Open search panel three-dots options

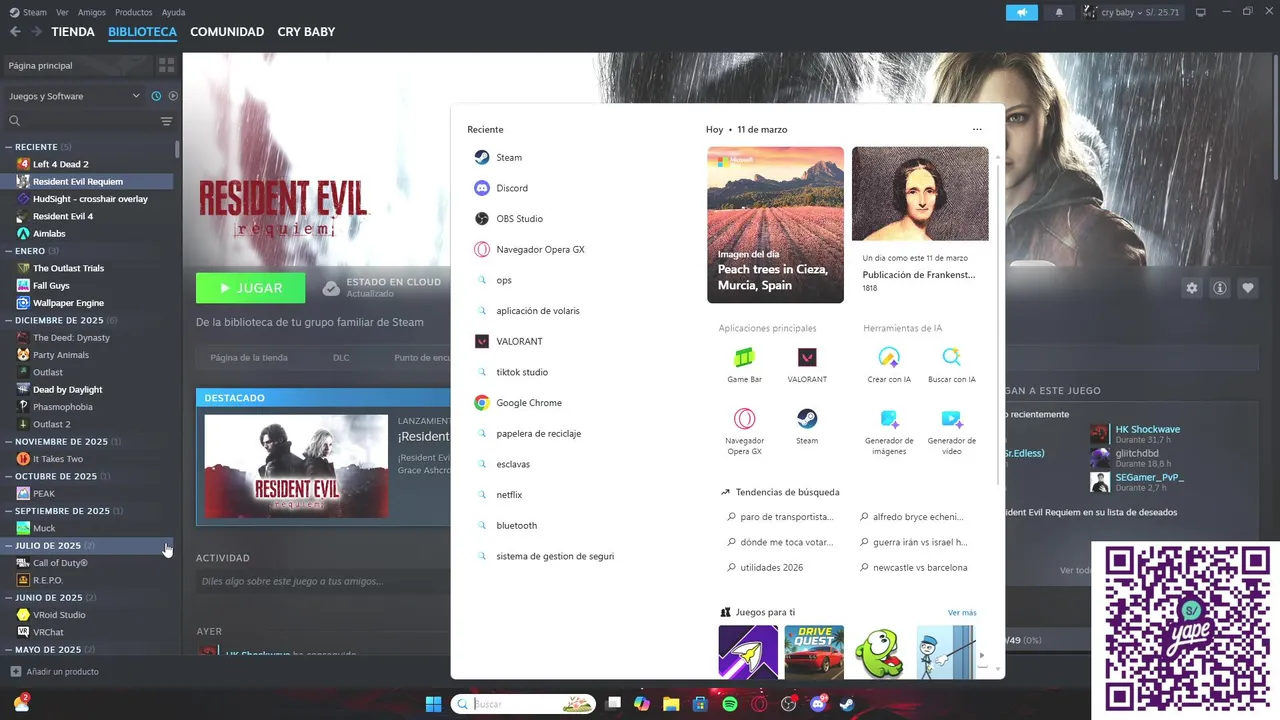tap(977, 130)
